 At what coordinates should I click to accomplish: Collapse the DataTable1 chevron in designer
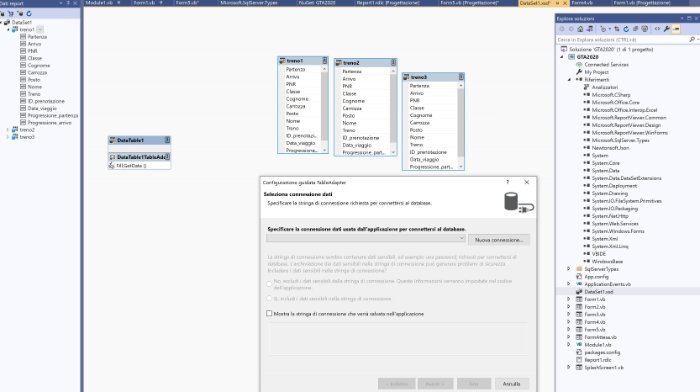pyautogui.click(x=167, y=140)
